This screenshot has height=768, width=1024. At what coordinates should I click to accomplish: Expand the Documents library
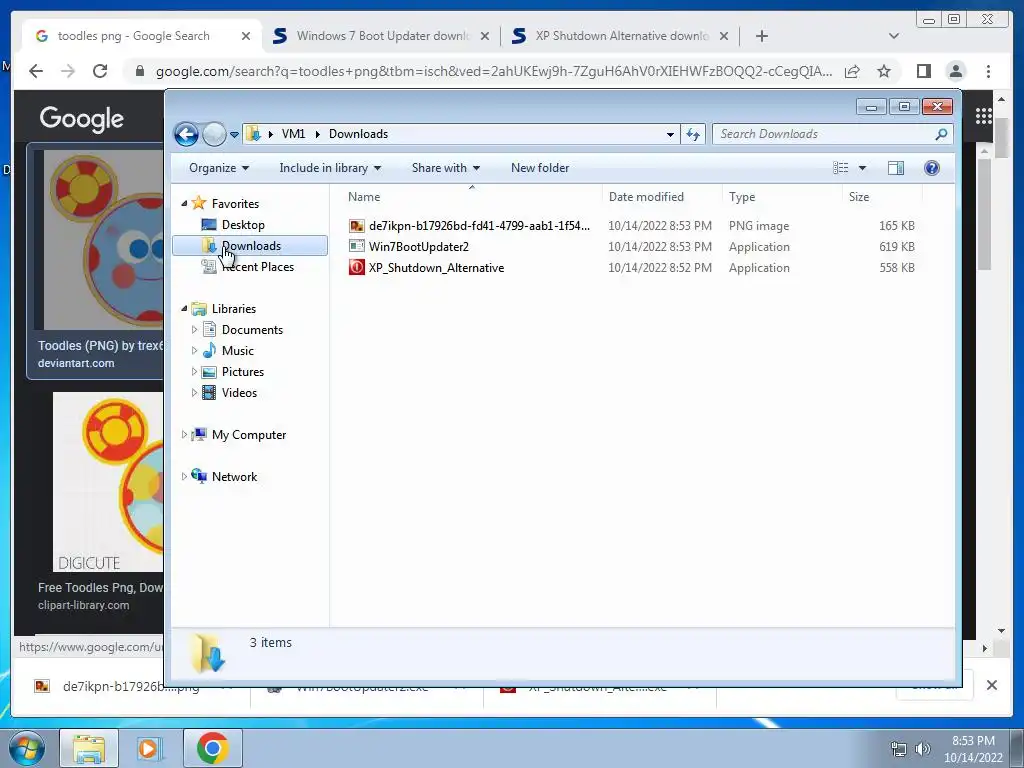pos(194,330)
